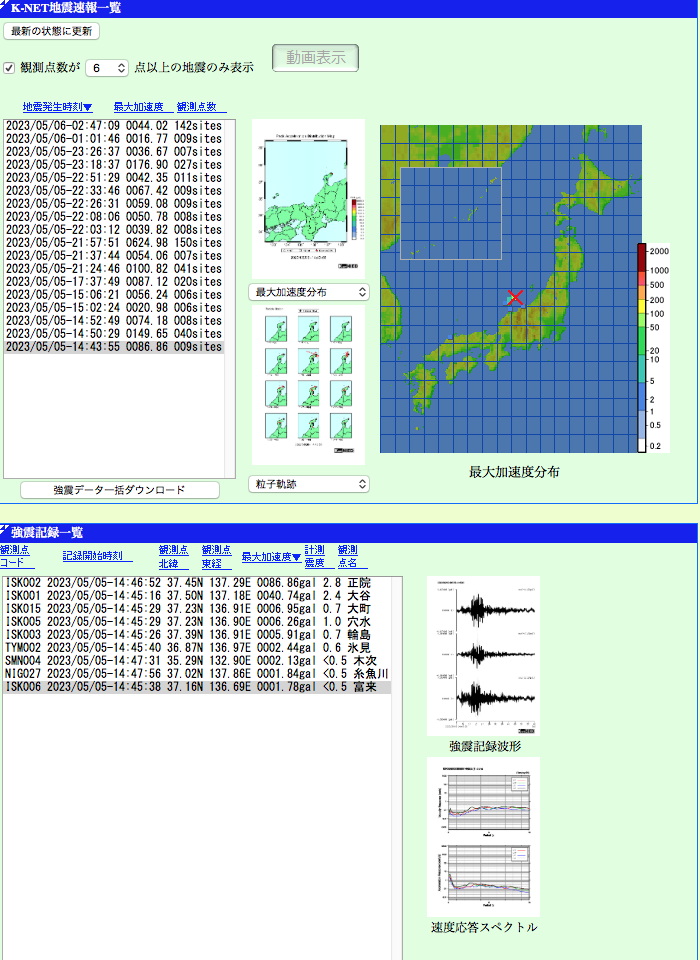Click the red X epicenter marker on map
This screenshot has width=700, height=960.
click(516, 298)
